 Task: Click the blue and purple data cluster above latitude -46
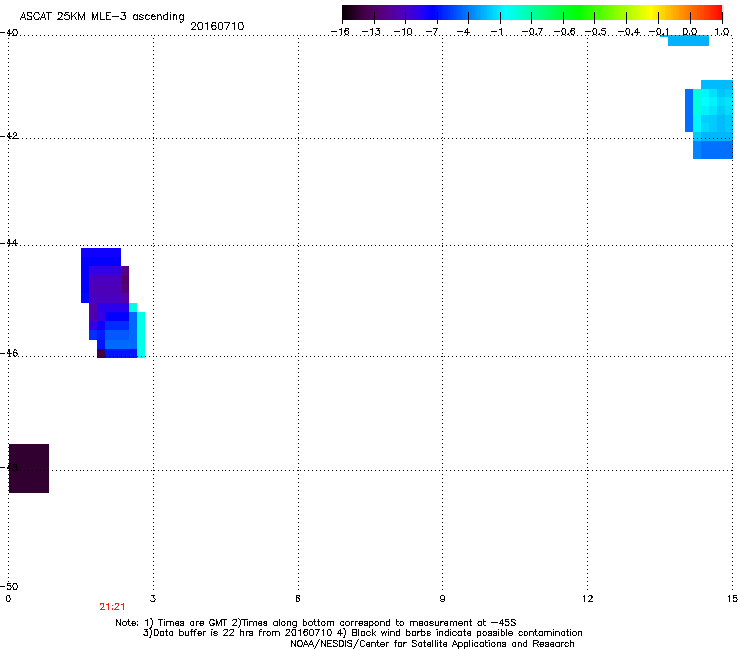(x=113, y=303)
